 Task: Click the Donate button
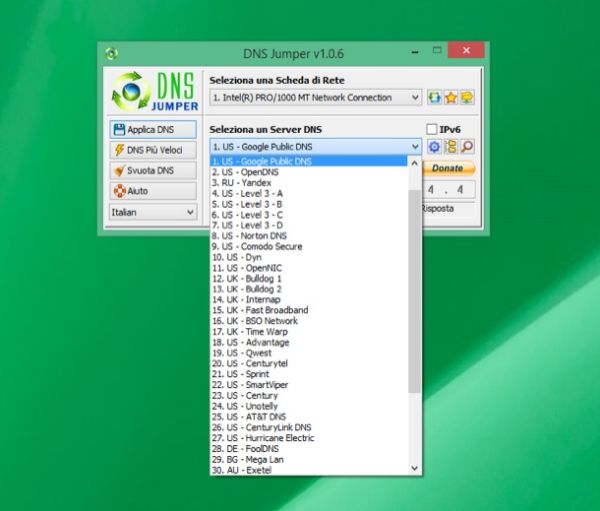point(448,168)
